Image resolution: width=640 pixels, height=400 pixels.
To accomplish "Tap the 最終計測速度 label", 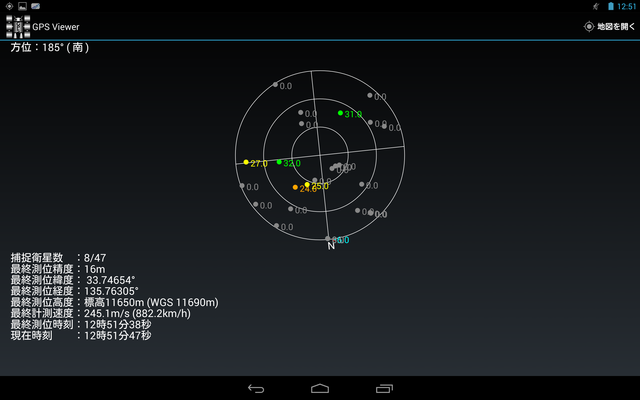I will pos(42,313).
